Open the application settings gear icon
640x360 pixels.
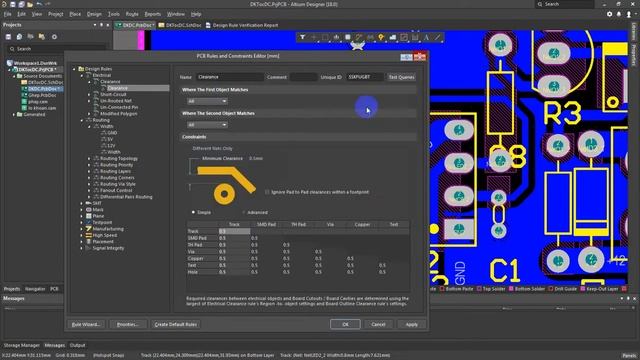(609, 14)
